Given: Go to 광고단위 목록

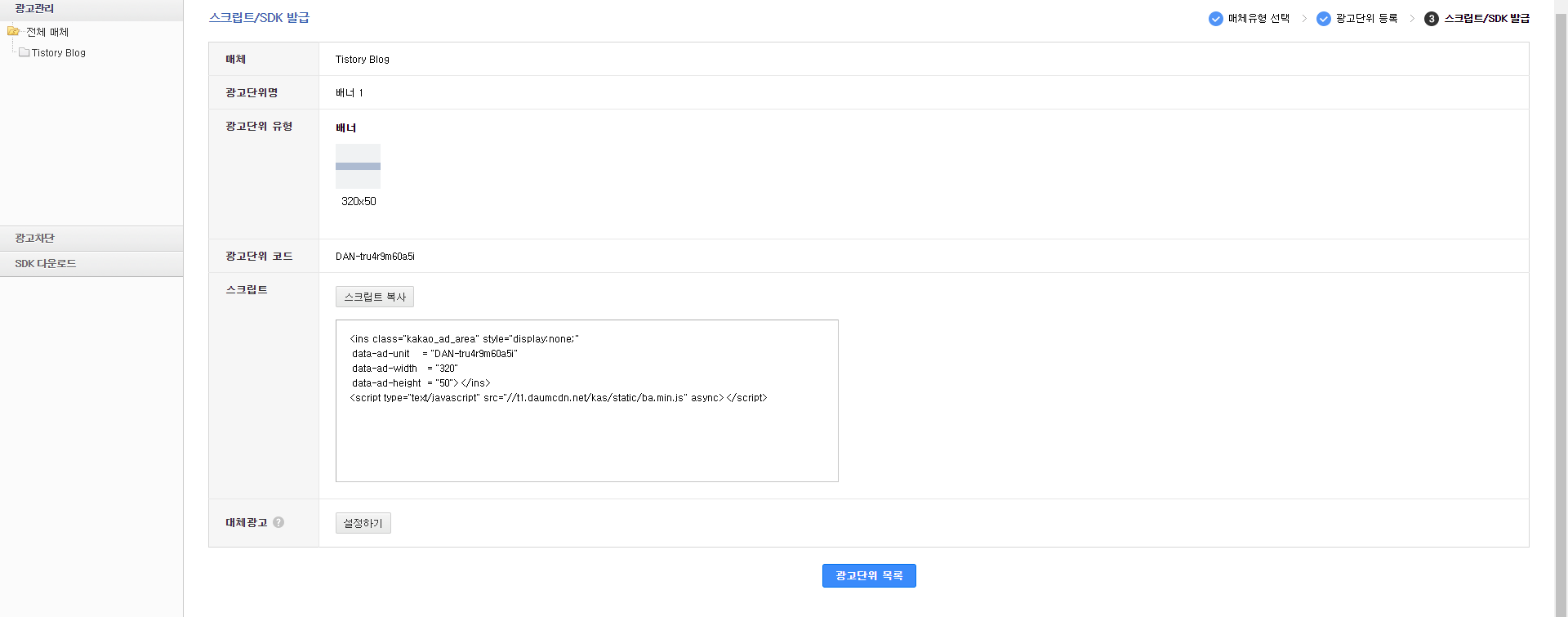Looking at the screenshot, I should tap(869, 575).
